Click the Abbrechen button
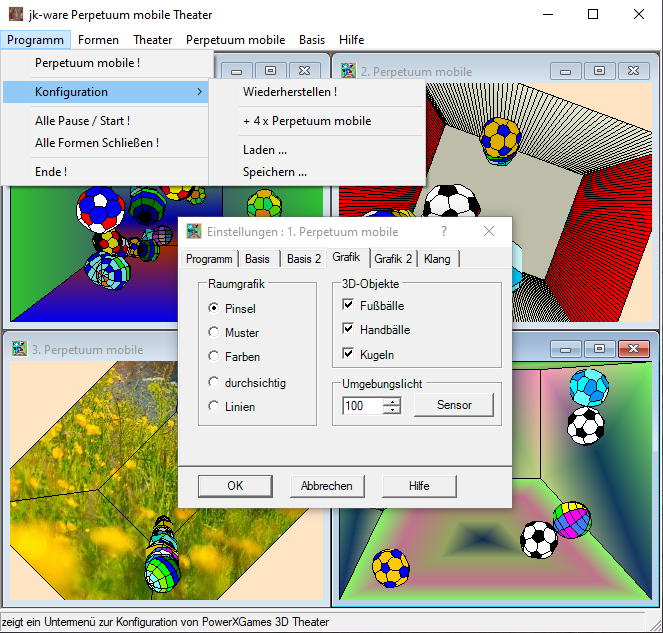This screenshot has height=633, width=663. [327, 486]
